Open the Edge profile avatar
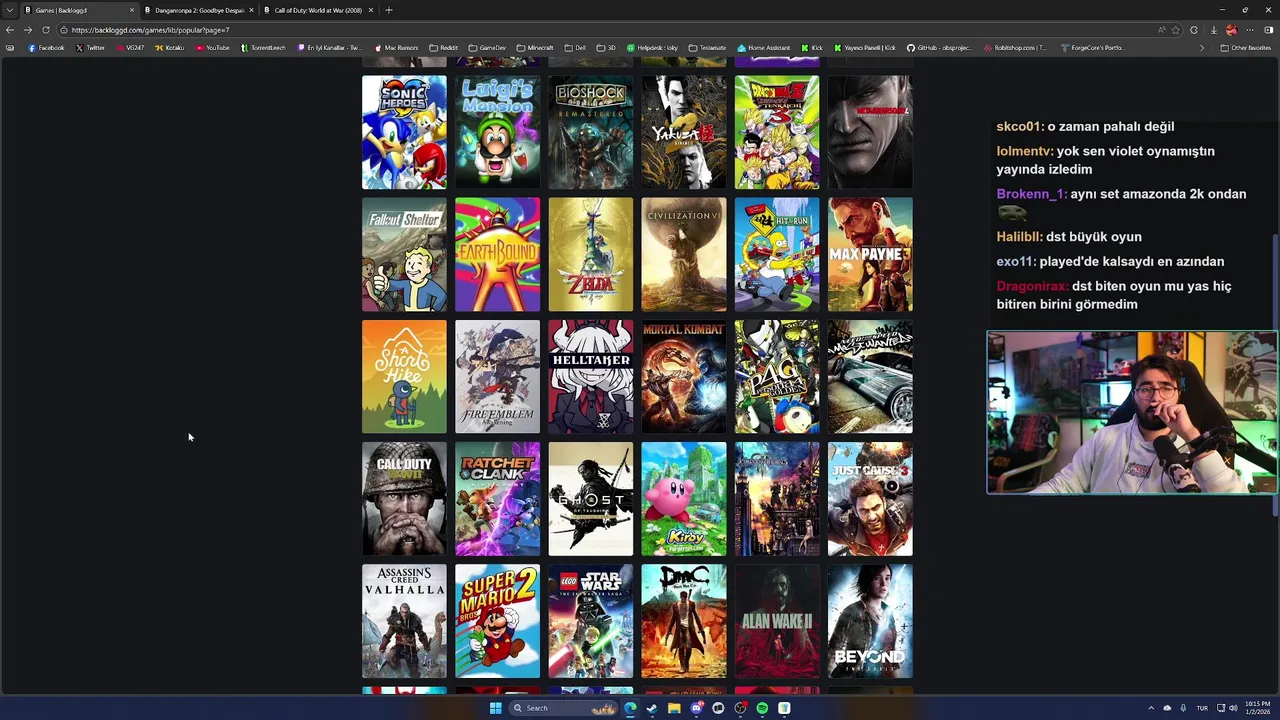 pyautogui.click(x=1231, y=30)
